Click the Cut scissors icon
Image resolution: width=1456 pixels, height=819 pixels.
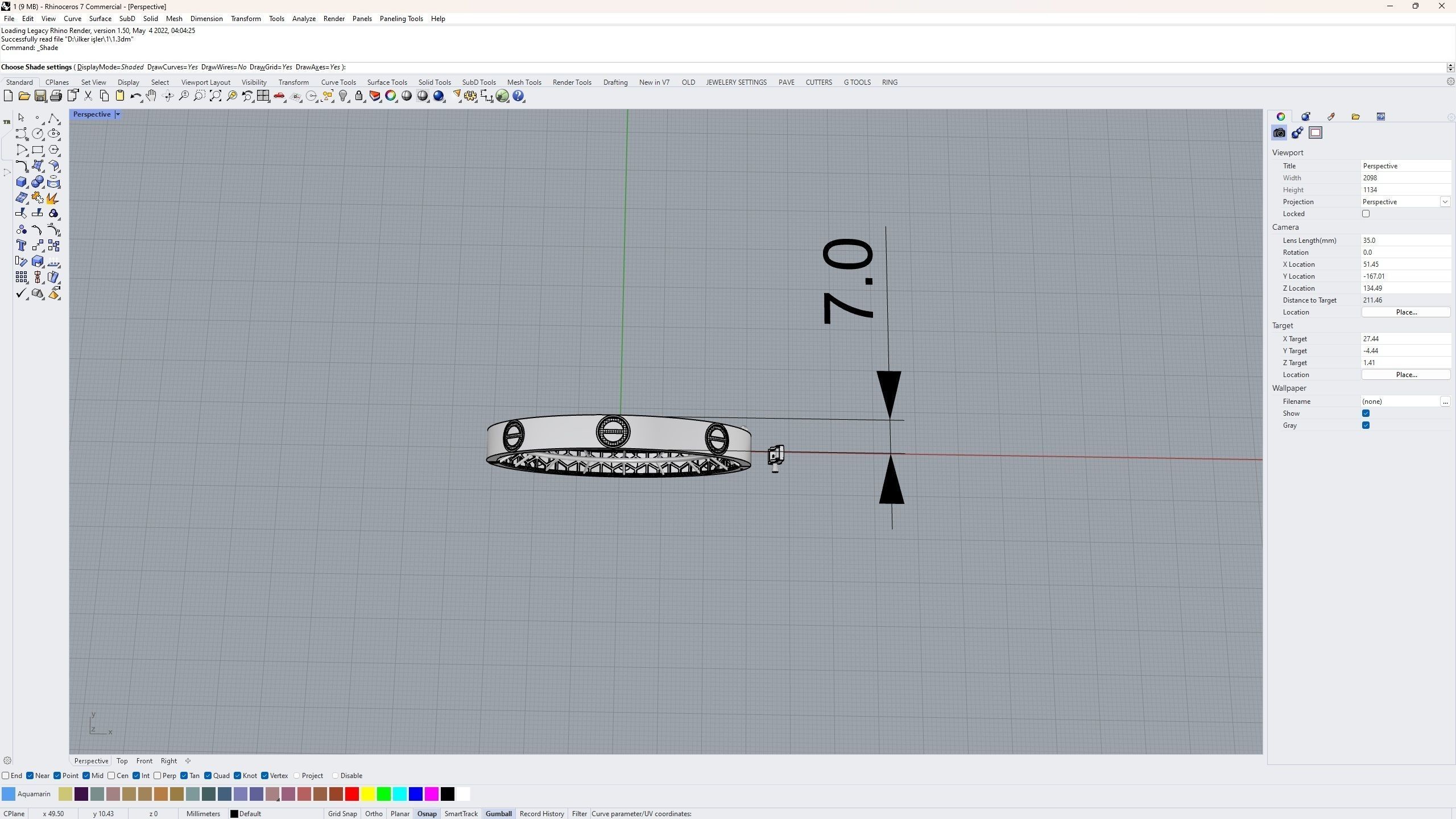coord(88,96)
